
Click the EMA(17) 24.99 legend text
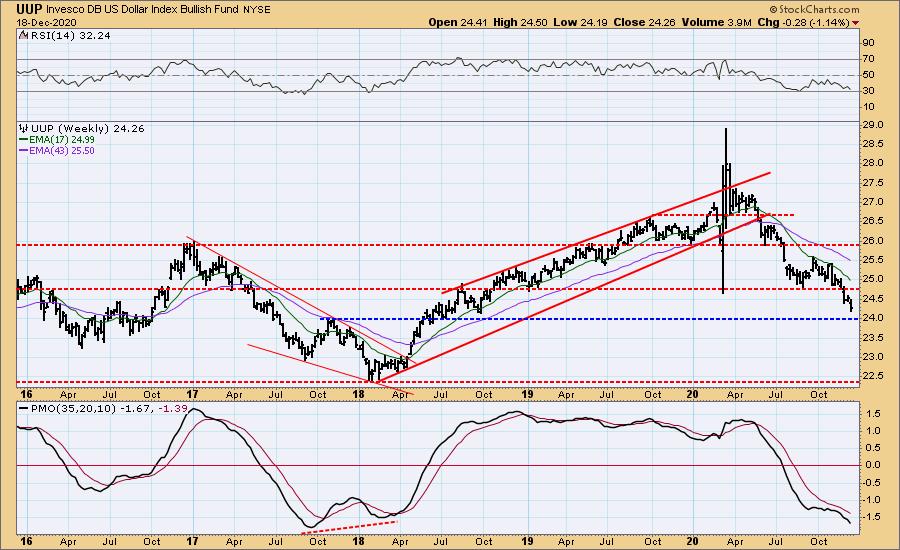coord(62,140)
